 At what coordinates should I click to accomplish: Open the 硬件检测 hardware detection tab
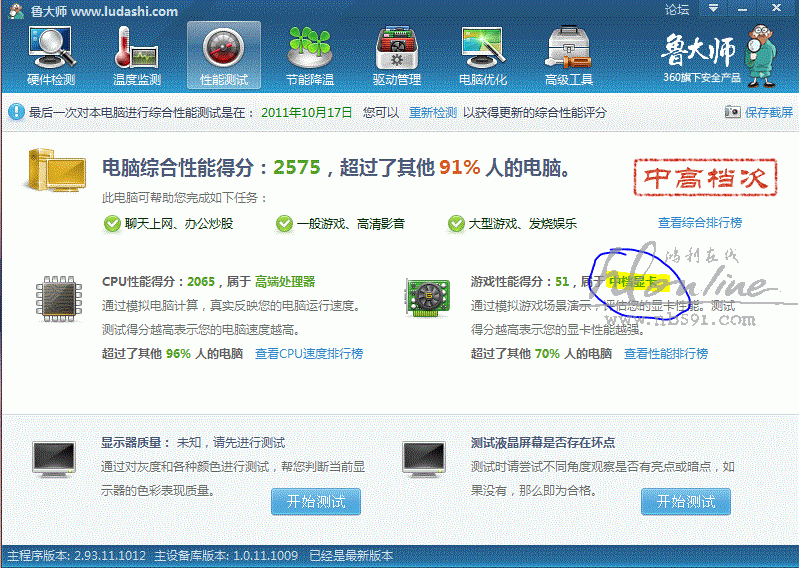tap(51, 56)
